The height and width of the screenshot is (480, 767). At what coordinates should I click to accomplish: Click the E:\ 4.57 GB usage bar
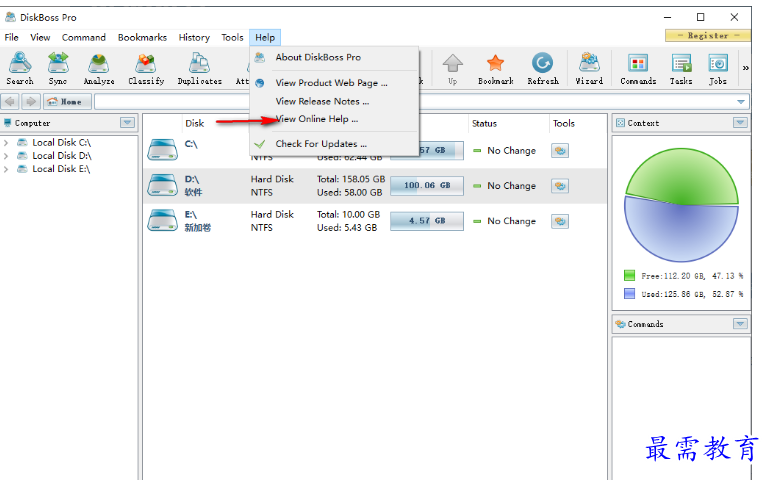tap(427, 221)
